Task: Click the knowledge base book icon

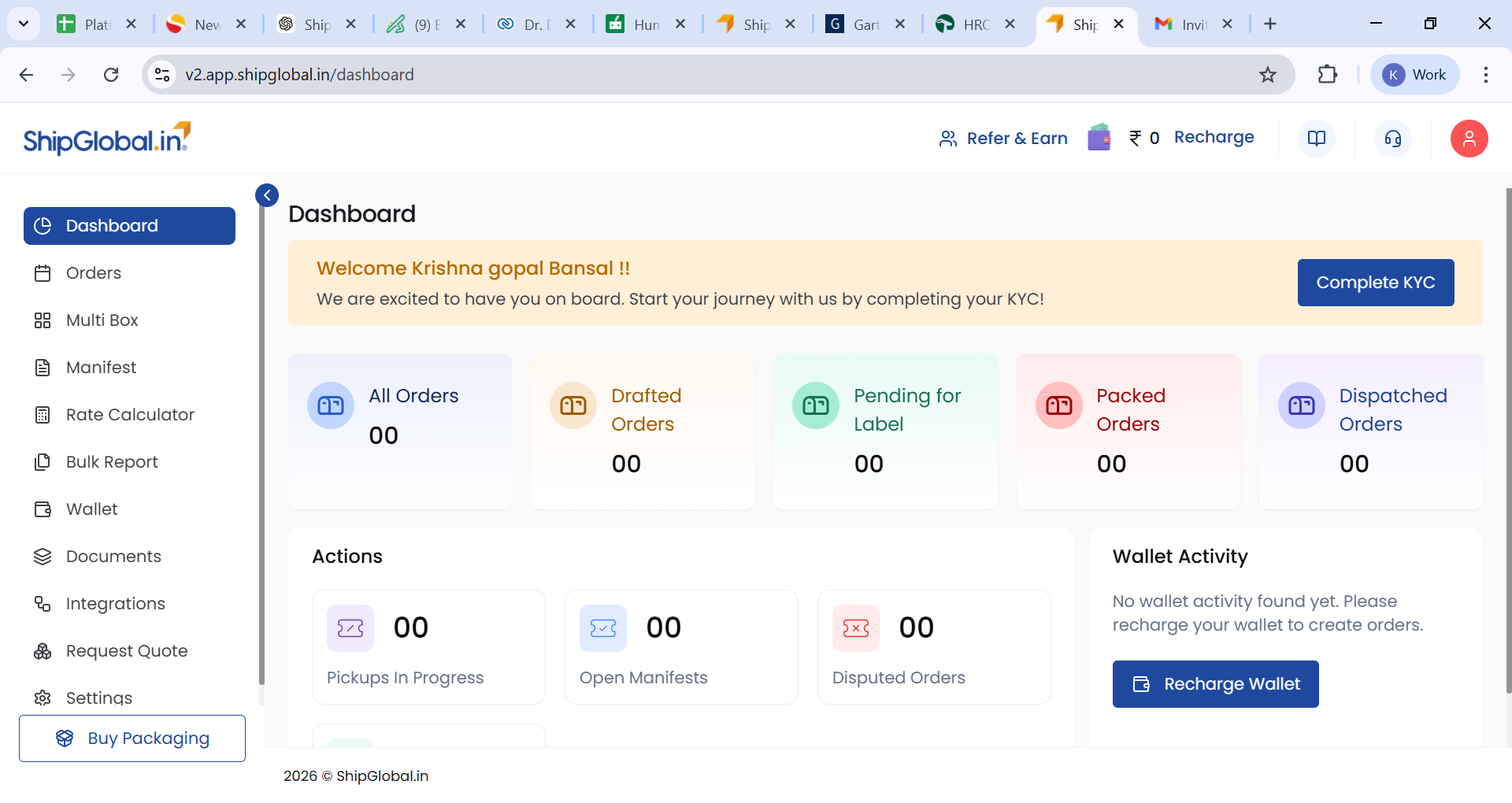Action: click(x=1317, y=138)
